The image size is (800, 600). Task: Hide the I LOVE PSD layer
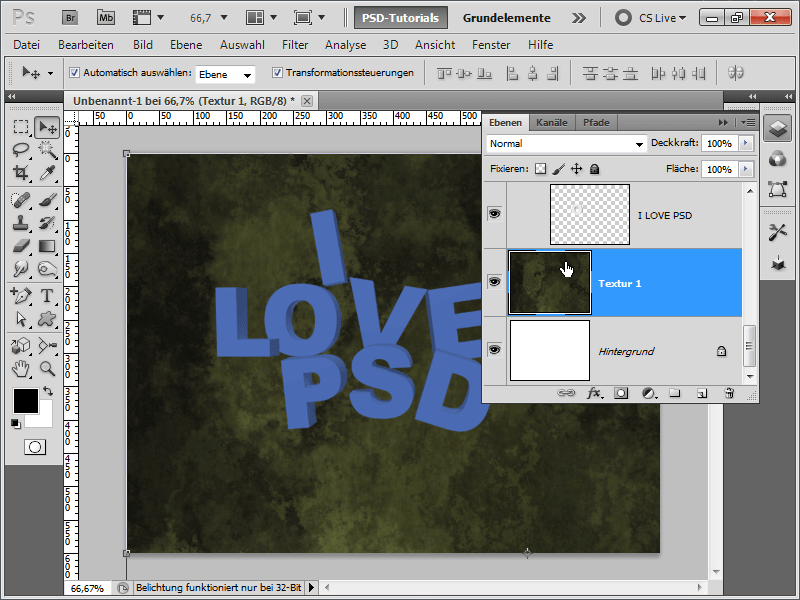[494, 213]
